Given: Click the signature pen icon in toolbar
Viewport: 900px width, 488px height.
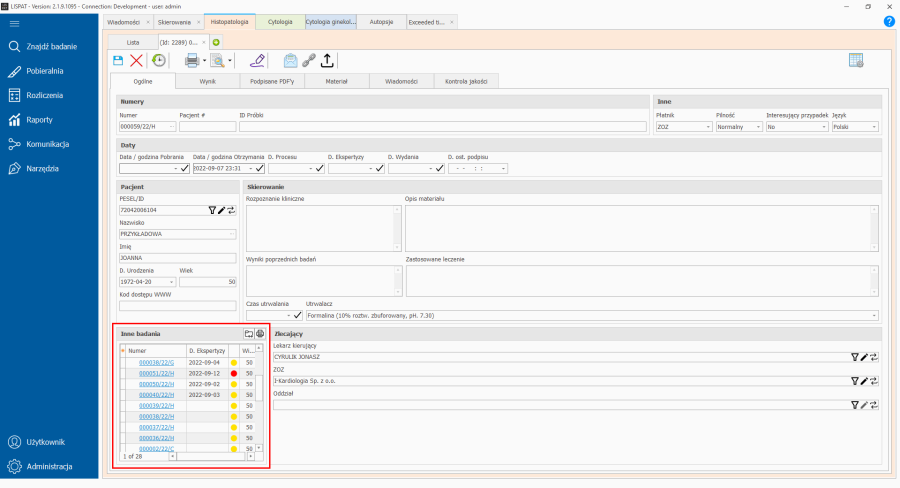Looking at the screenshot, I should pos(258,61).
